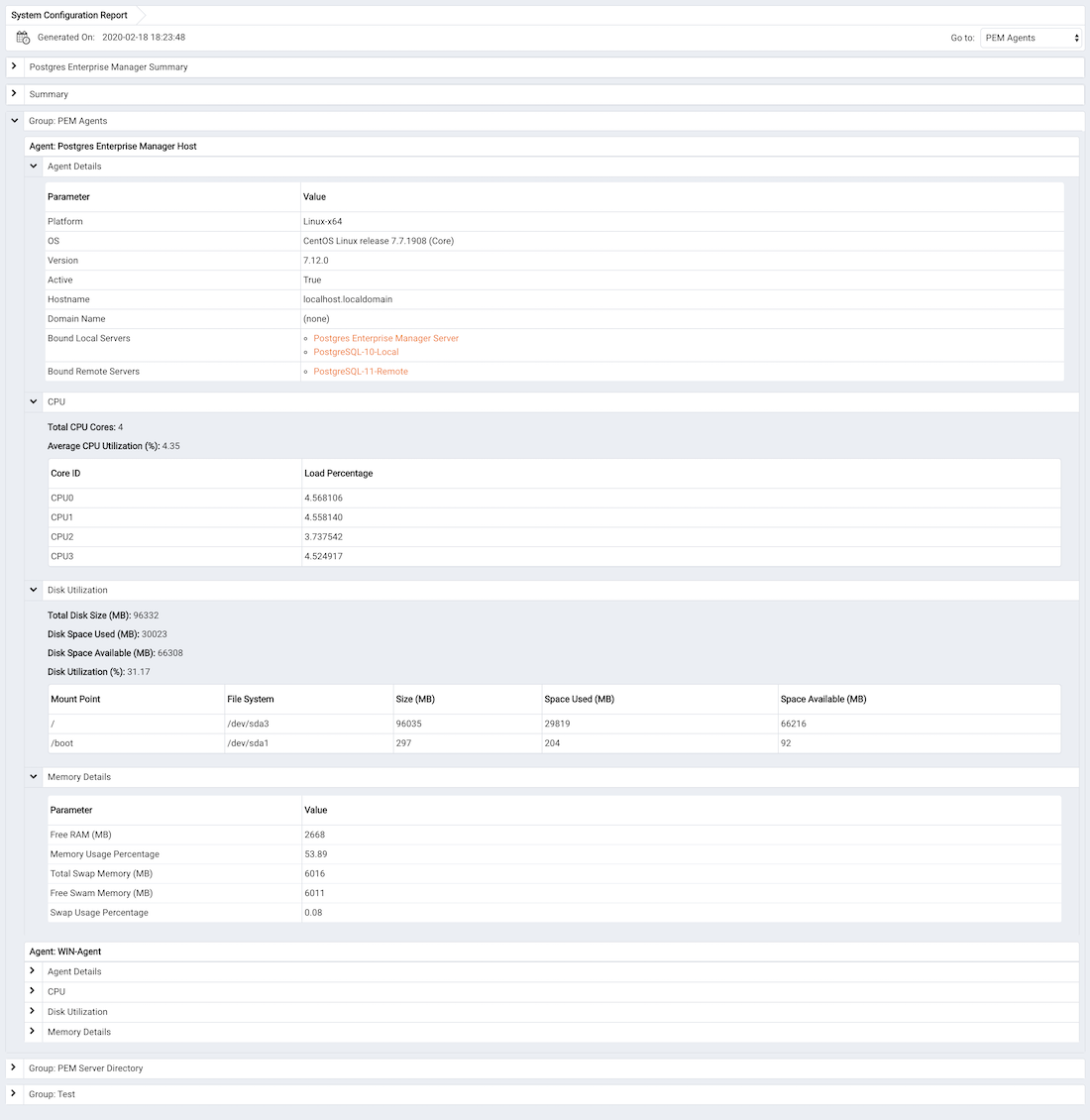The width and height of the screenshot is (1090, 1120).
Task: Collapse the expanded Memory Details section
Action: [33, 776]
